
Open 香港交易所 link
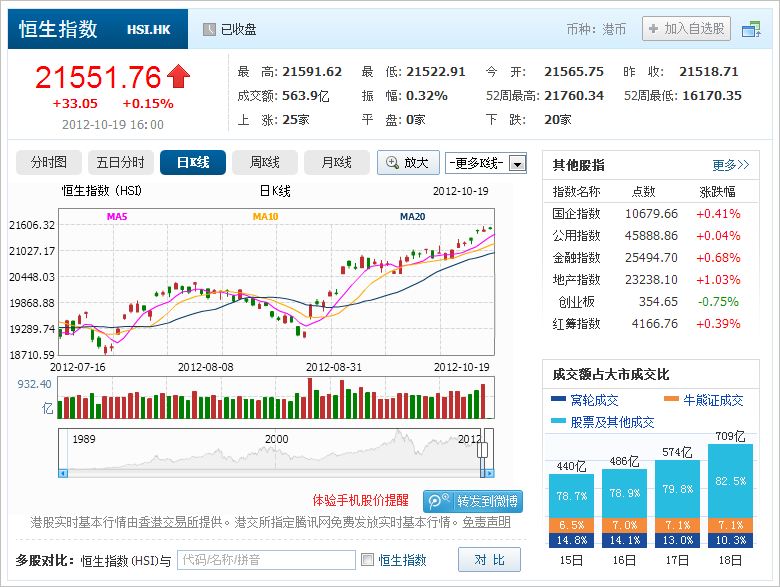click(x=168, y=522)
